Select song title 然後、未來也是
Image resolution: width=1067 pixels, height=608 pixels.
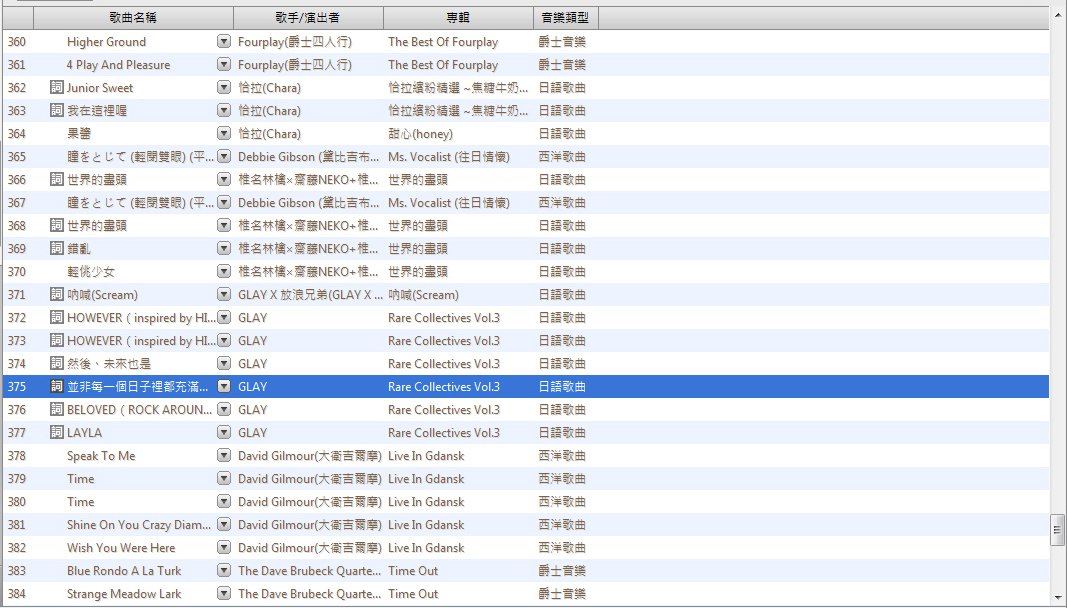[109, 364]
